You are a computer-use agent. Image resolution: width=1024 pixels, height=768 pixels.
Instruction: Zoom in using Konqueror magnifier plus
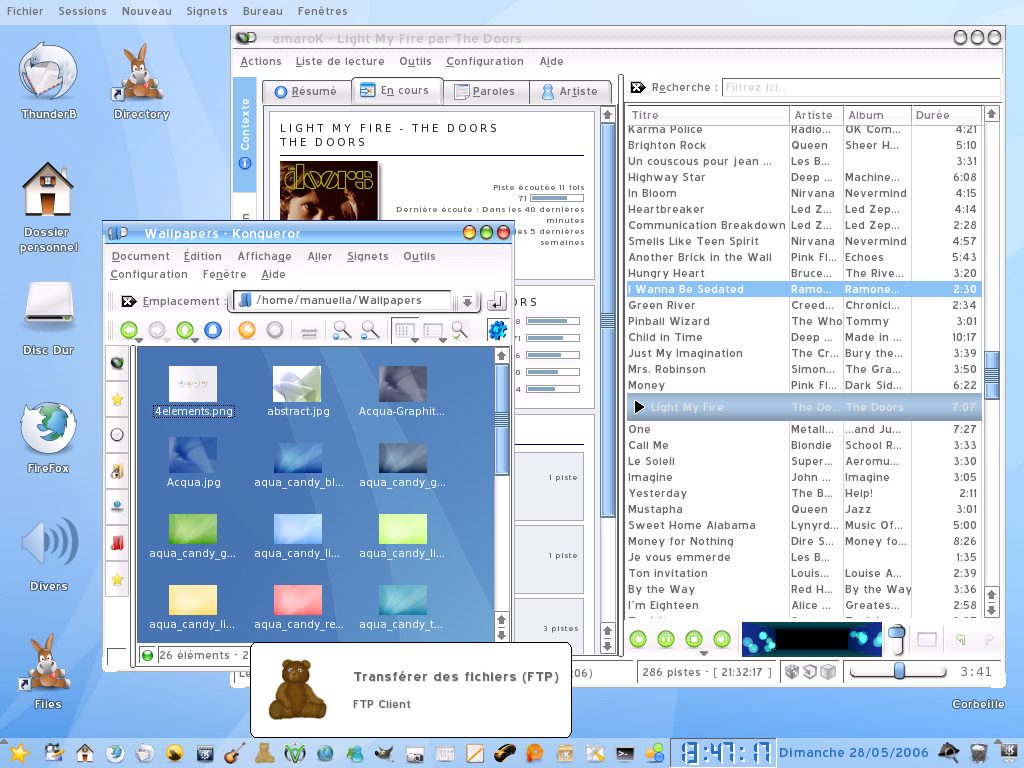click(x=342, y=330)
